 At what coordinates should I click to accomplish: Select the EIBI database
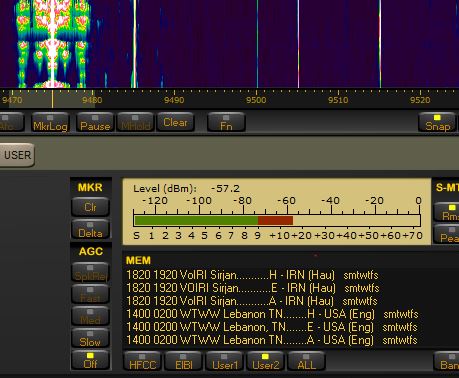coord(183,361)
